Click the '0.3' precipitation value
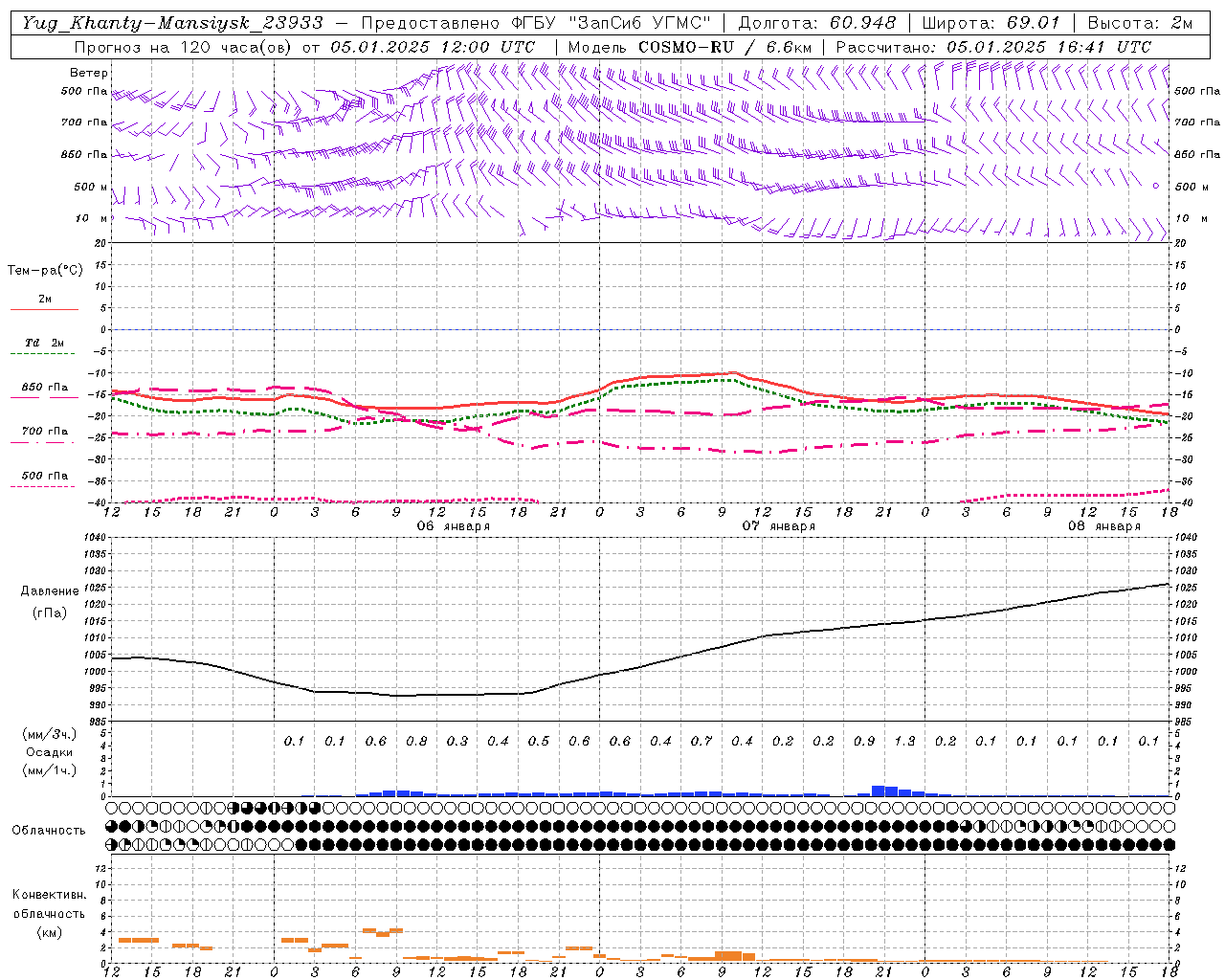The height and width of the screenshot is (980, 1225). 457,741
